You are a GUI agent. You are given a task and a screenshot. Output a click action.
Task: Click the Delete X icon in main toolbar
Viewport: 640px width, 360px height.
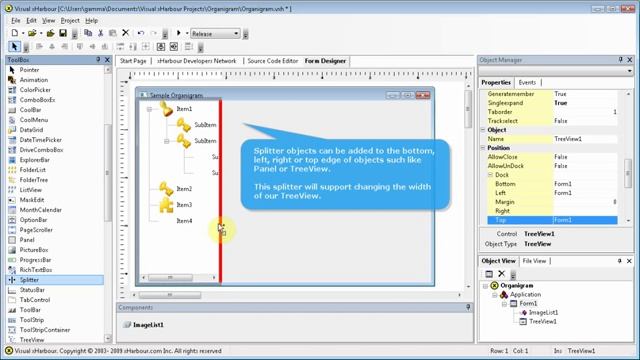[126, 33]
